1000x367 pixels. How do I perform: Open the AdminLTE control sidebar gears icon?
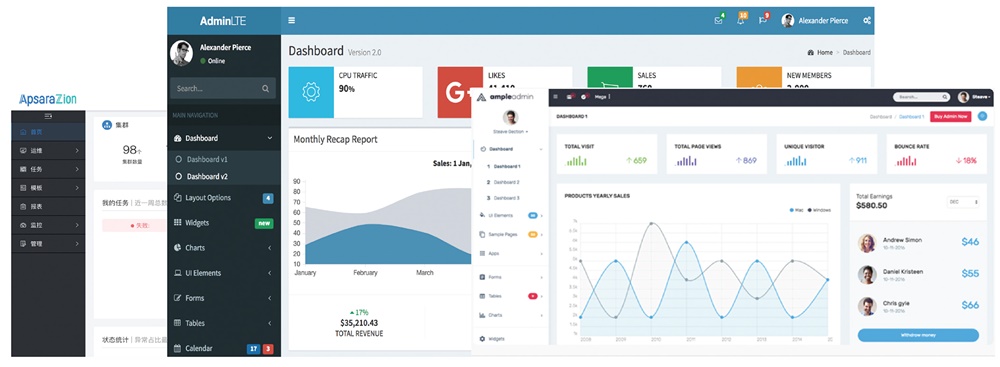coord(867,20)
